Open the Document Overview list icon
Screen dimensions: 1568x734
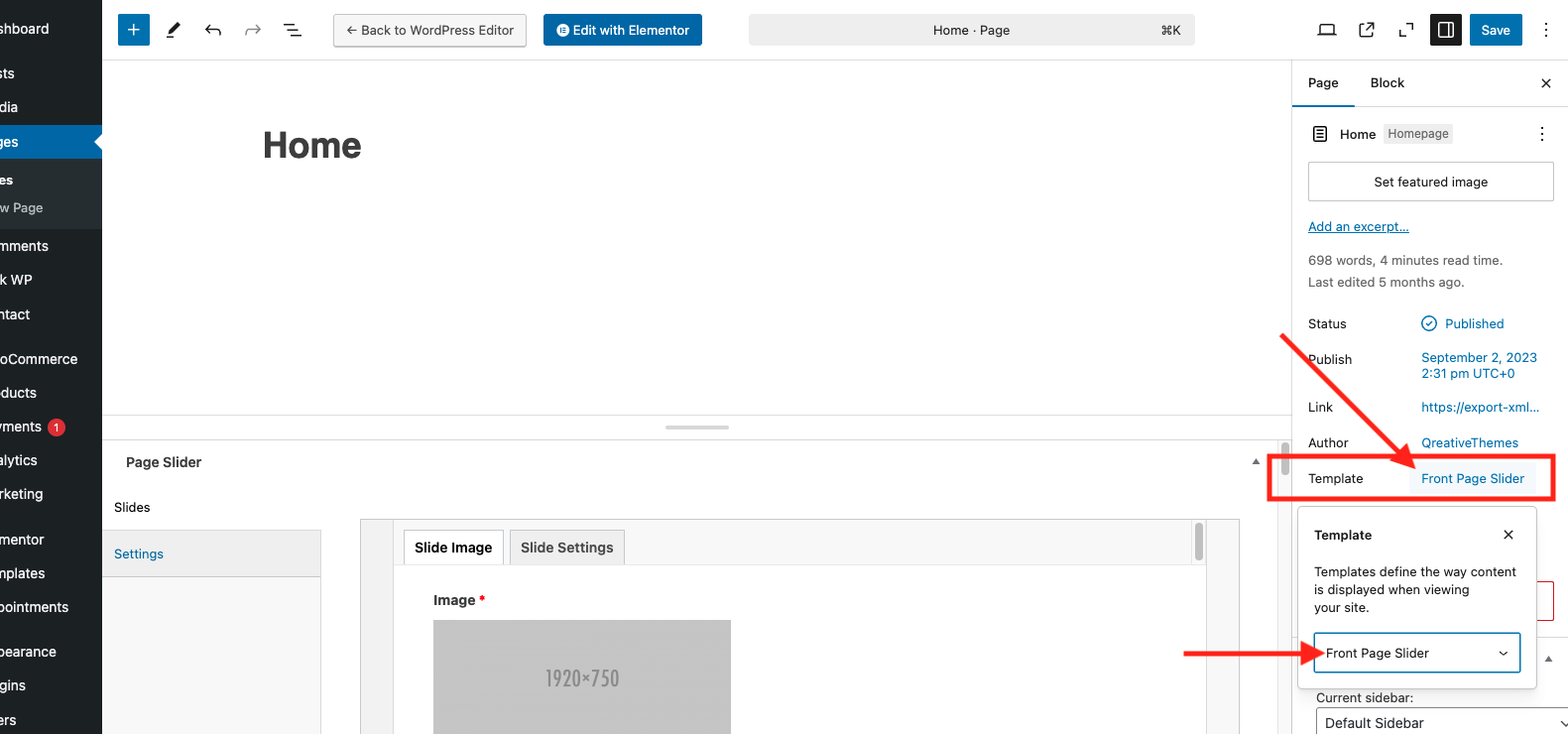tap(293, 30)
